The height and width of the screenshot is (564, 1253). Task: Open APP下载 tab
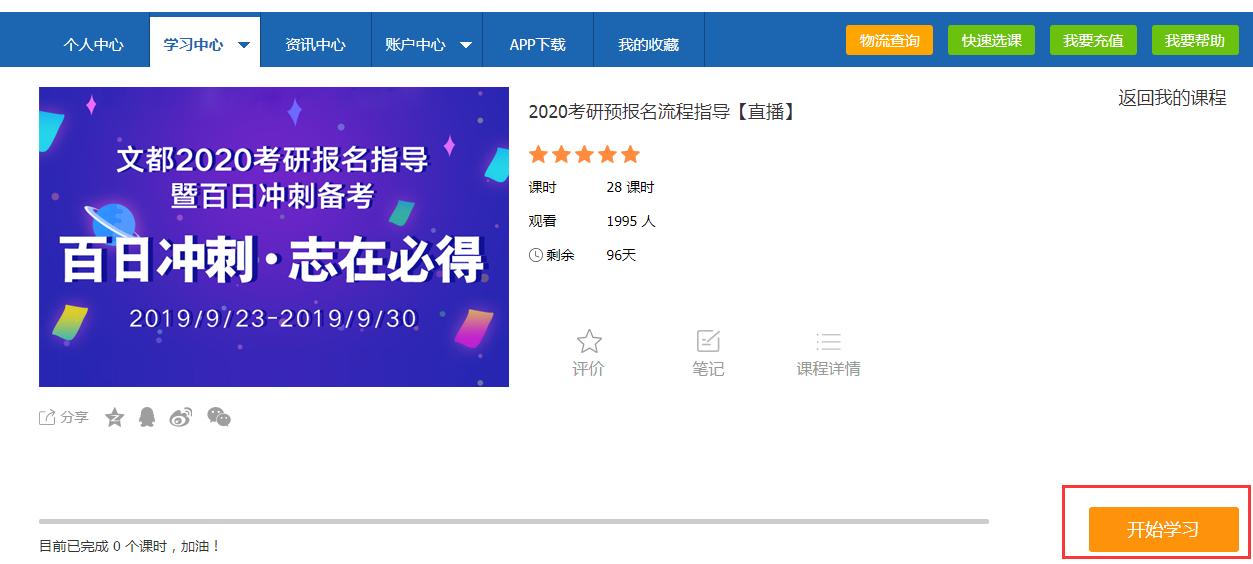click(x=538, y=44)
